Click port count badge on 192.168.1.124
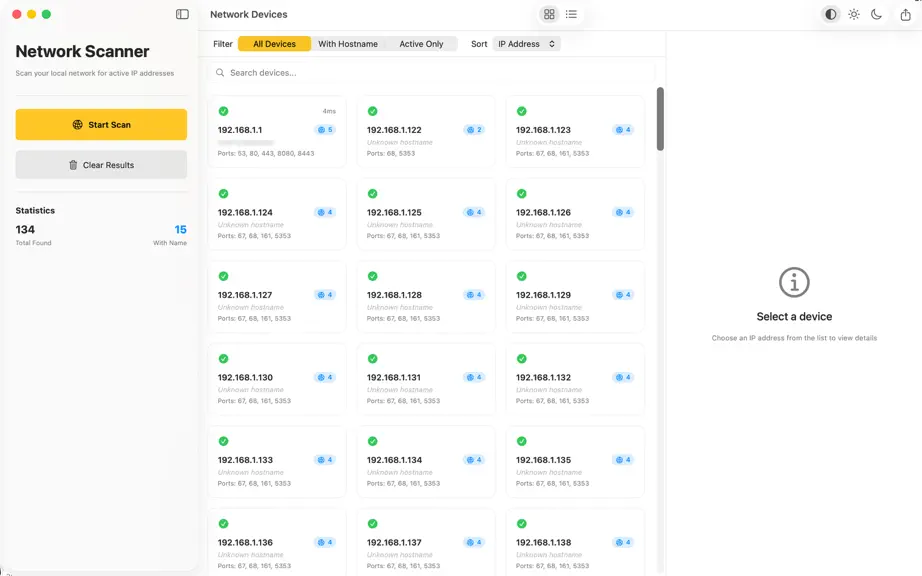Screen dimensions: 922x576 click(x=325, y=212)
